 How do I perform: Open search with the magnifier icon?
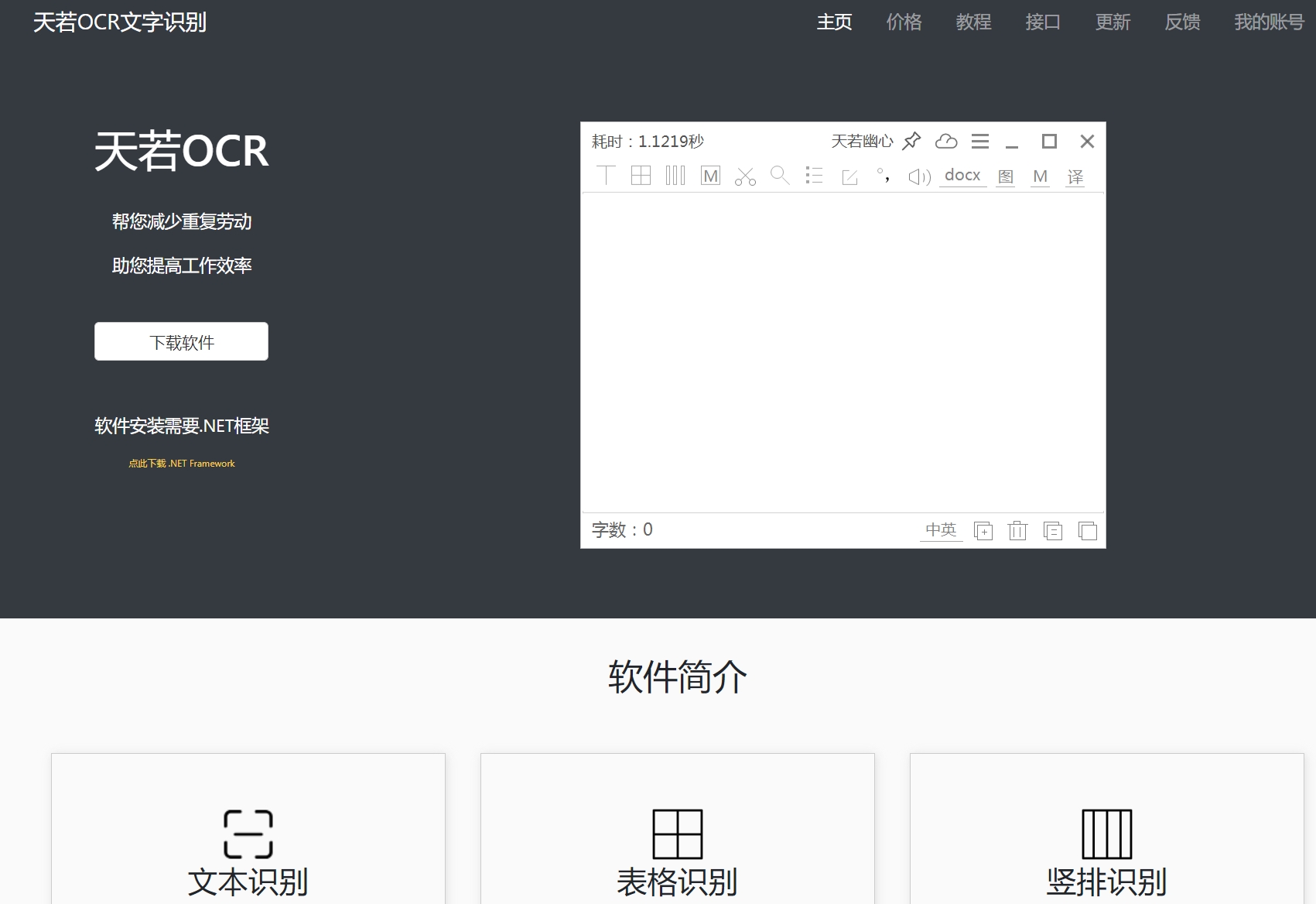[x=780, y=176]
